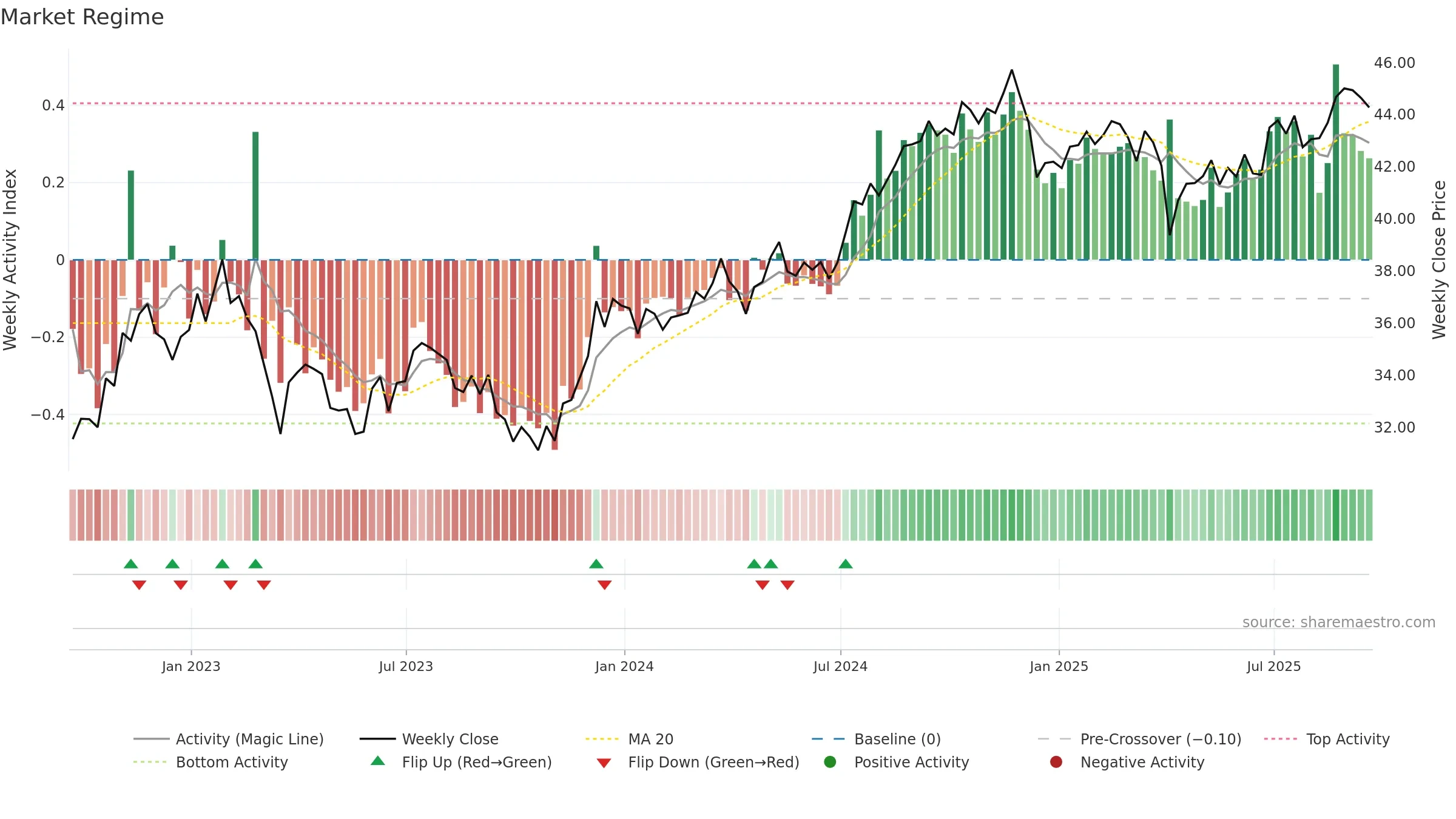
Task: Click the flip-up marker just before Jan 2024
Action: tap(596, 564)
